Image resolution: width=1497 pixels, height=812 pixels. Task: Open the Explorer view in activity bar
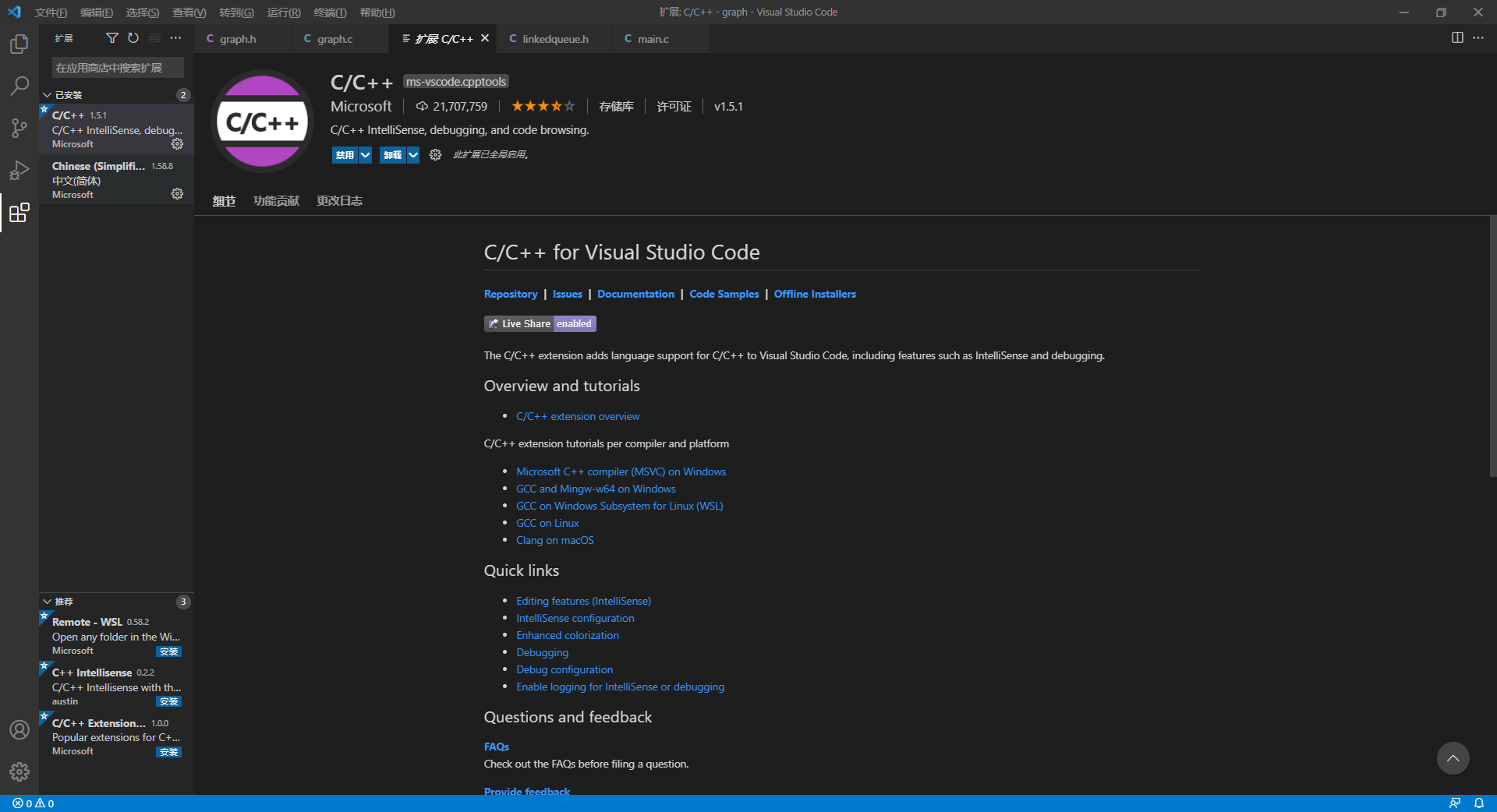point(19,44)
